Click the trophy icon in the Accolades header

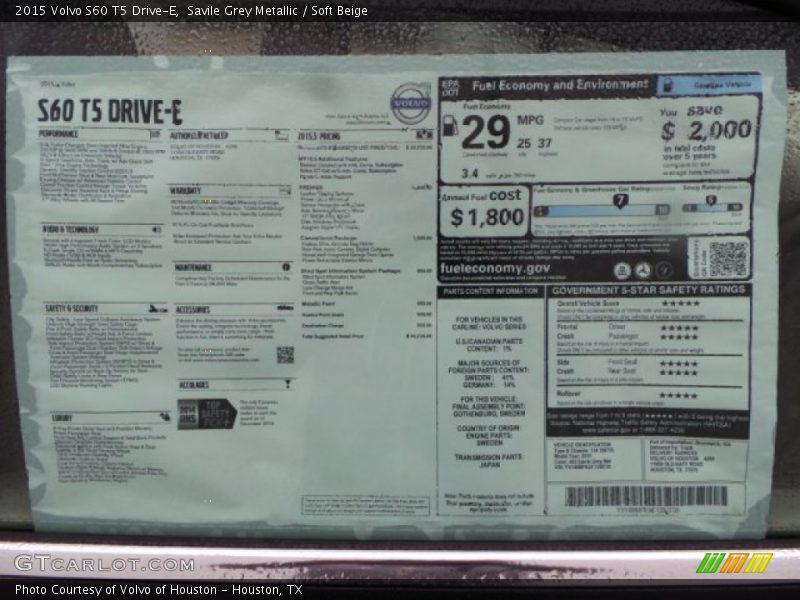click(288, 384)
